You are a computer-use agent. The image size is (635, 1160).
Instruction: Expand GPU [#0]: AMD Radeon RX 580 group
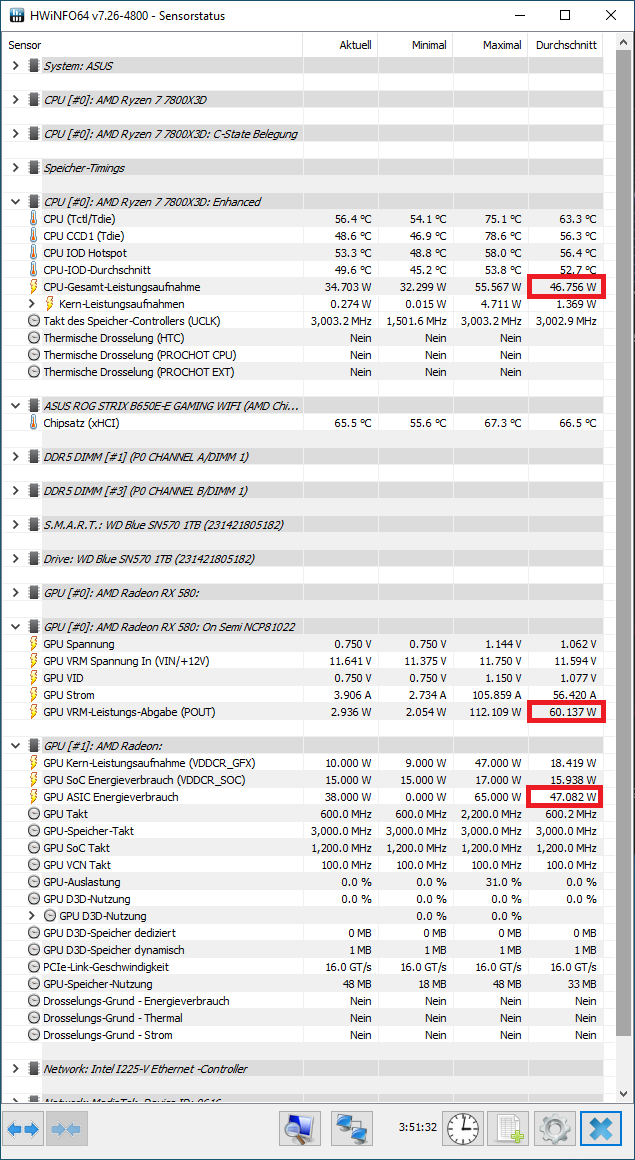(x=16, y=593)
